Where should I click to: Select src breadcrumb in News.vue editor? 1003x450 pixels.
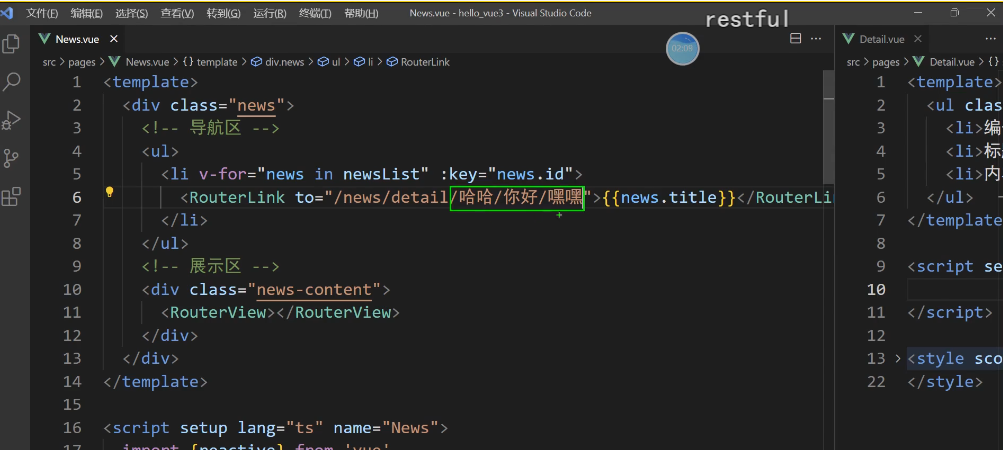50,62
